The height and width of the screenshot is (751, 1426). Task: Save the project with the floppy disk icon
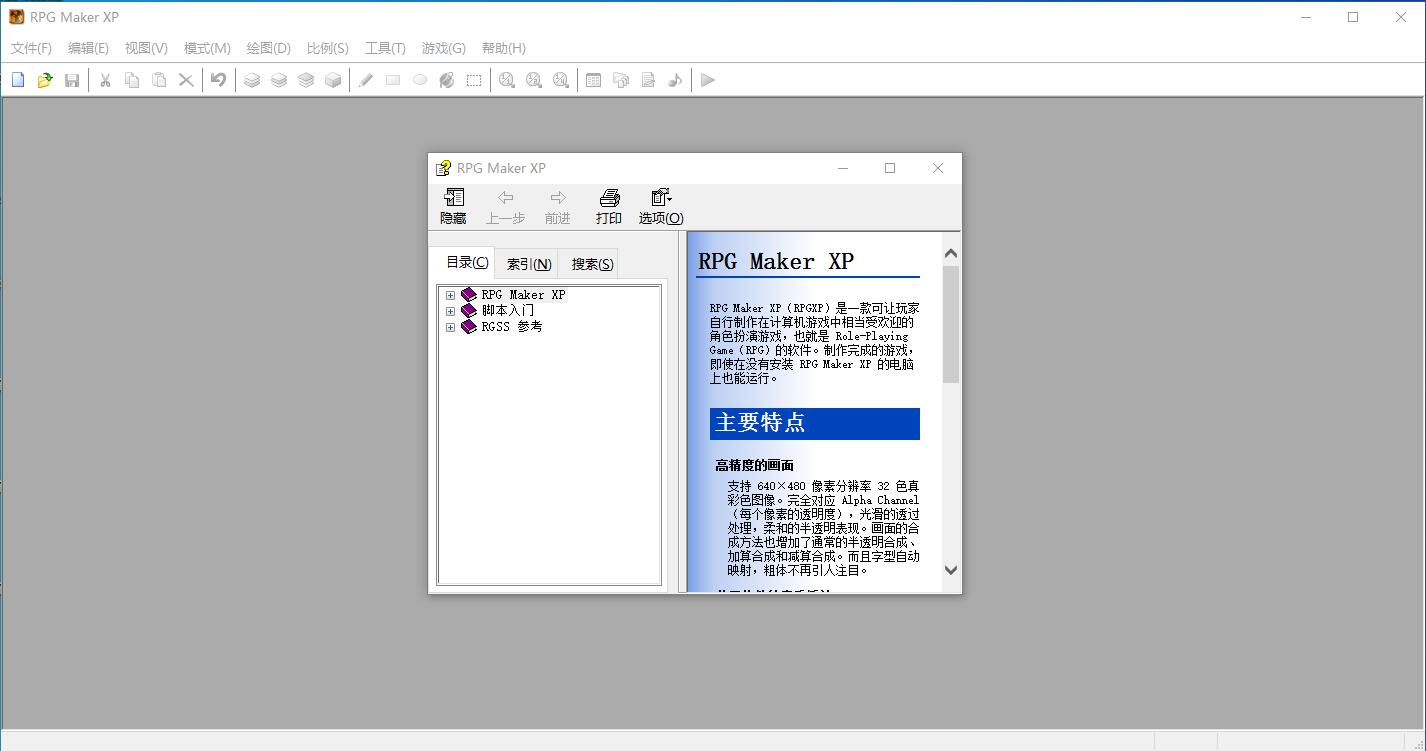(72, 80)
